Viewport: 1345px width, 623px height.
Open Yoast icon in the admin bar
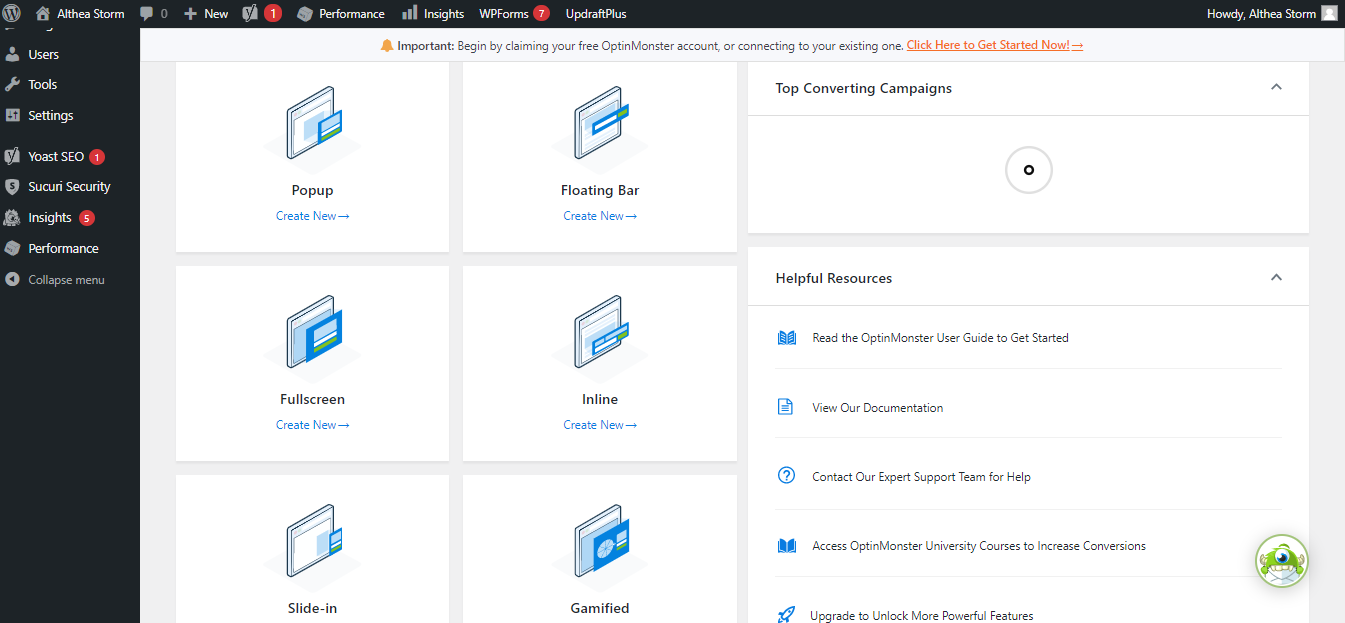[x=251, y=14]
